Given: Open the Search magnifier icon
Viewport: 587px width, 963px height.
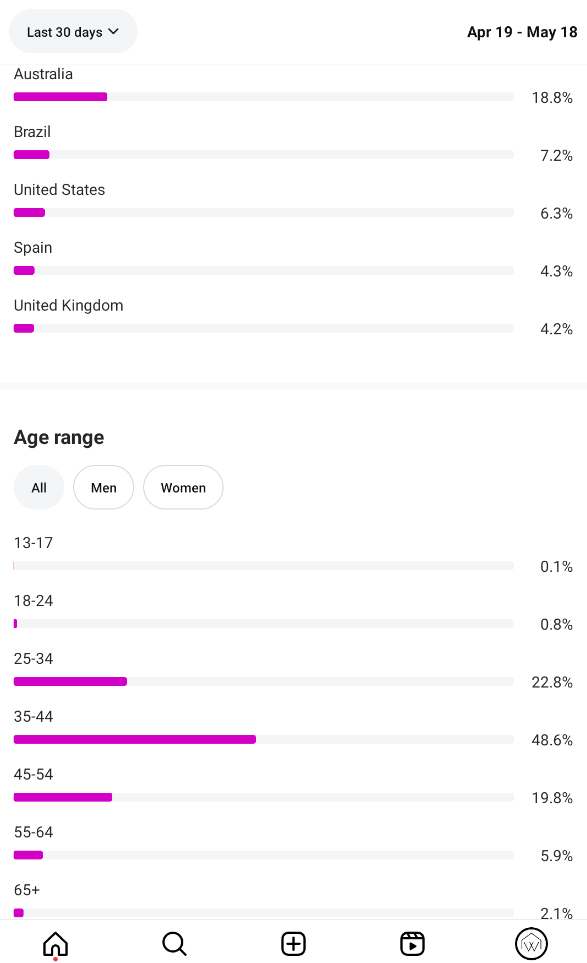Looking at the screenshot, I should 174,943.
